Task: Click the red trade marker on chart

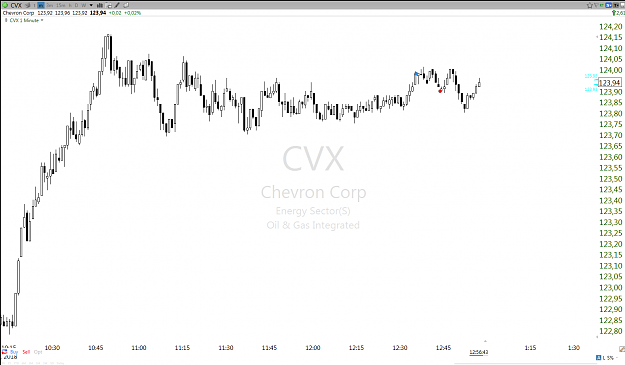Action: pyautogui.click(x=440, y=91)
